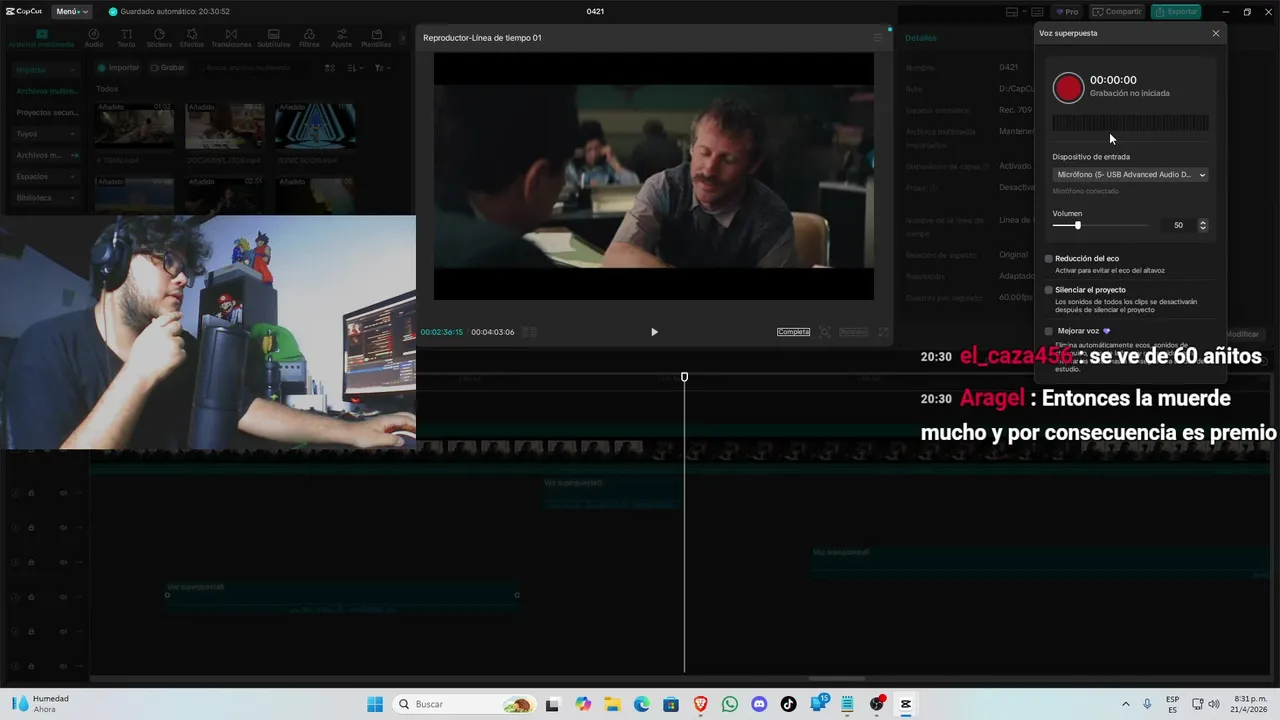Viewport: 1280px width, 720px height.
Task: Open the Archivos multimedia tab
Action: coord(41,38)
